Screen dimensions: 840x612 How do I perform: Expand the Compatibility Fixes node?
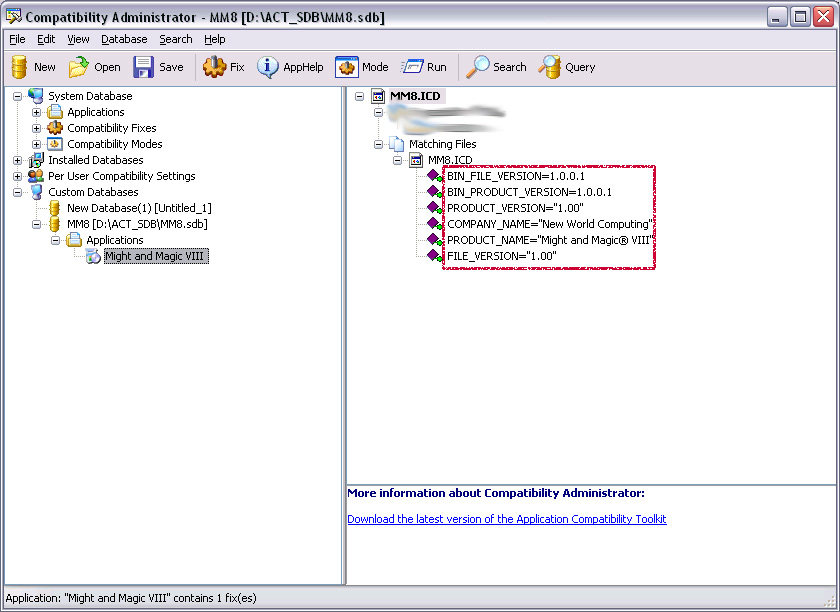36,128
